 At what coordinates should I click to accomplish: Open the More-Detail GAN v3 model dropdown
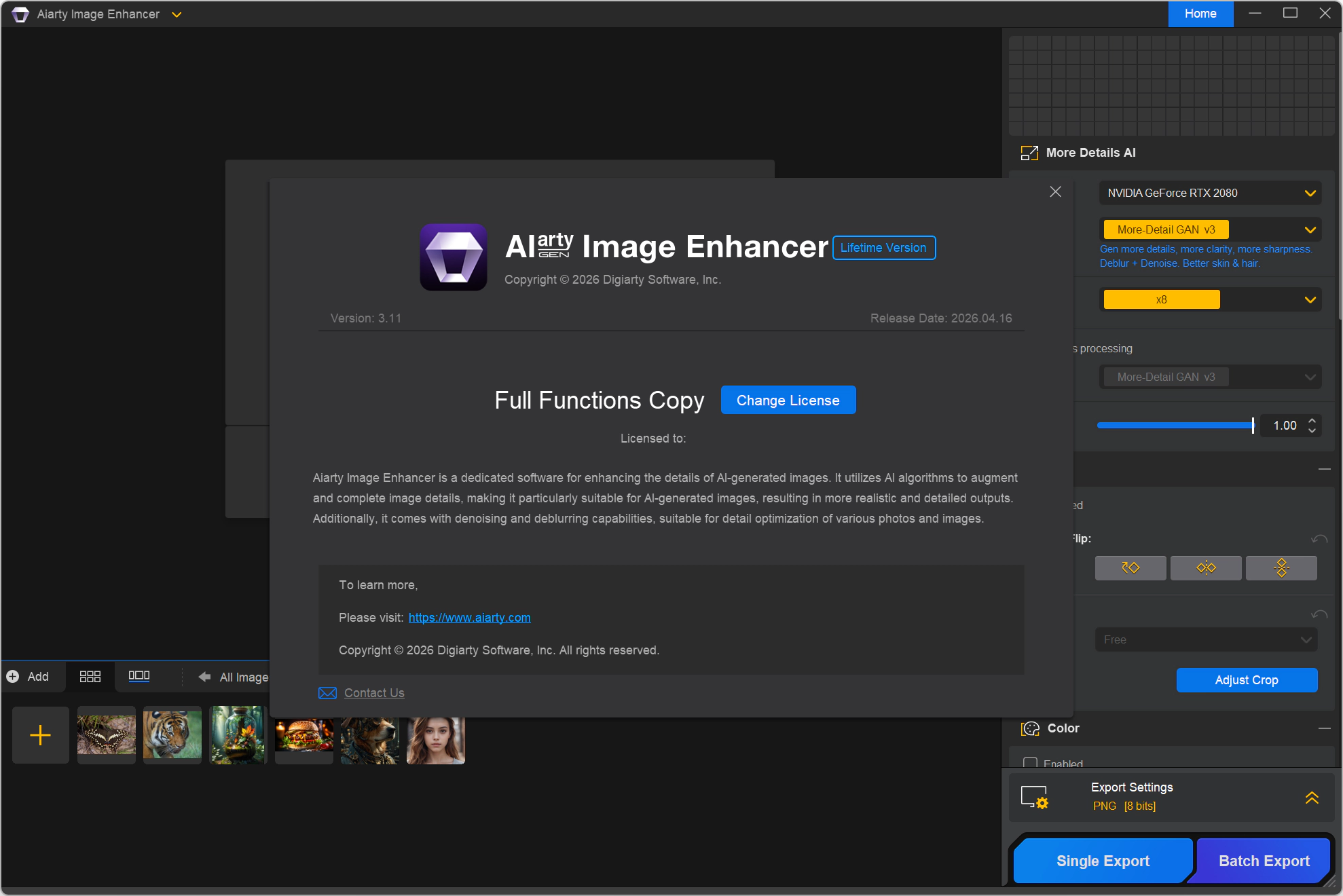(x=1209, y=229)
